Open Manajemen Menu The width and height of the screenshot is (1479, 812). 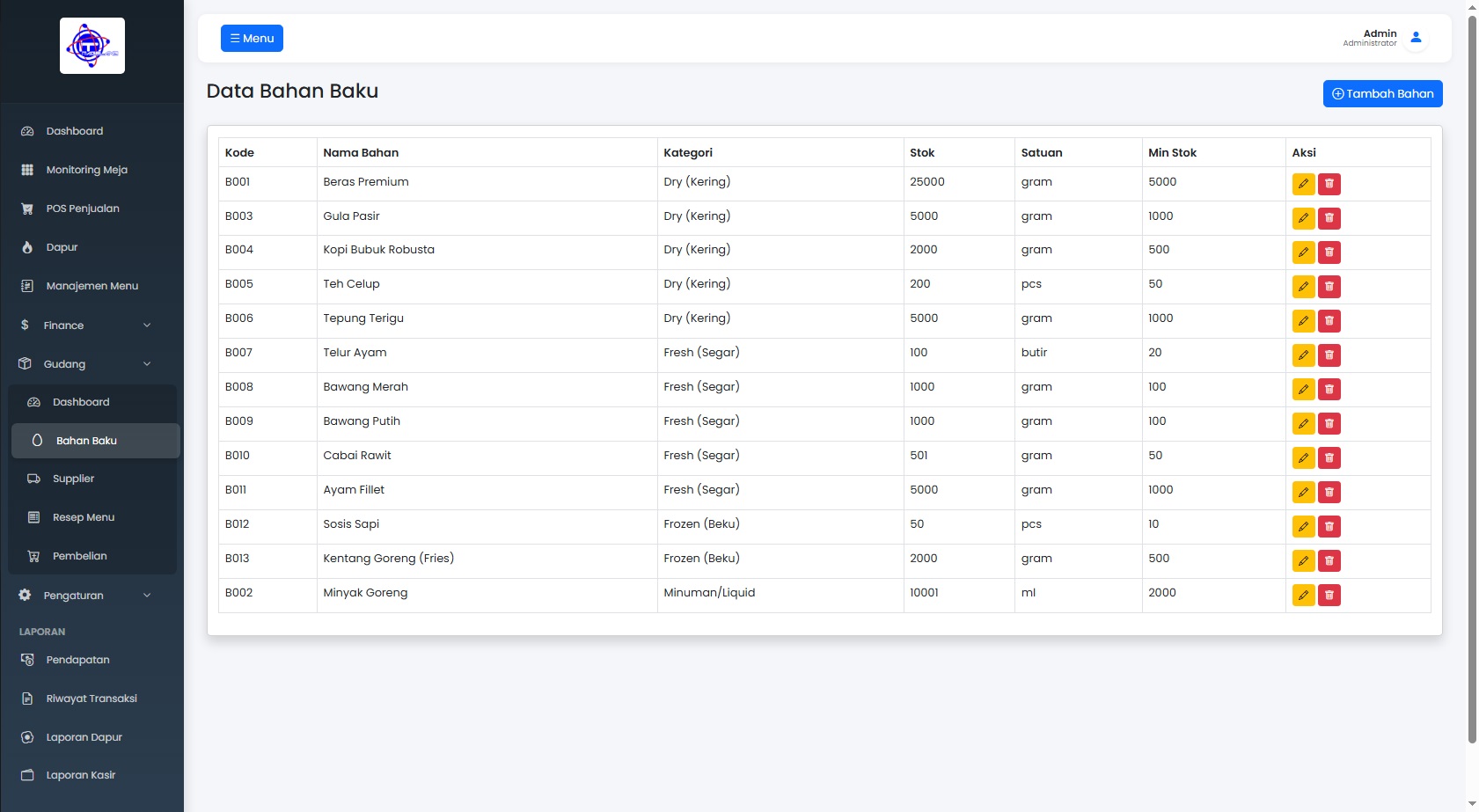pyautogui.click(x=92, y=286)
